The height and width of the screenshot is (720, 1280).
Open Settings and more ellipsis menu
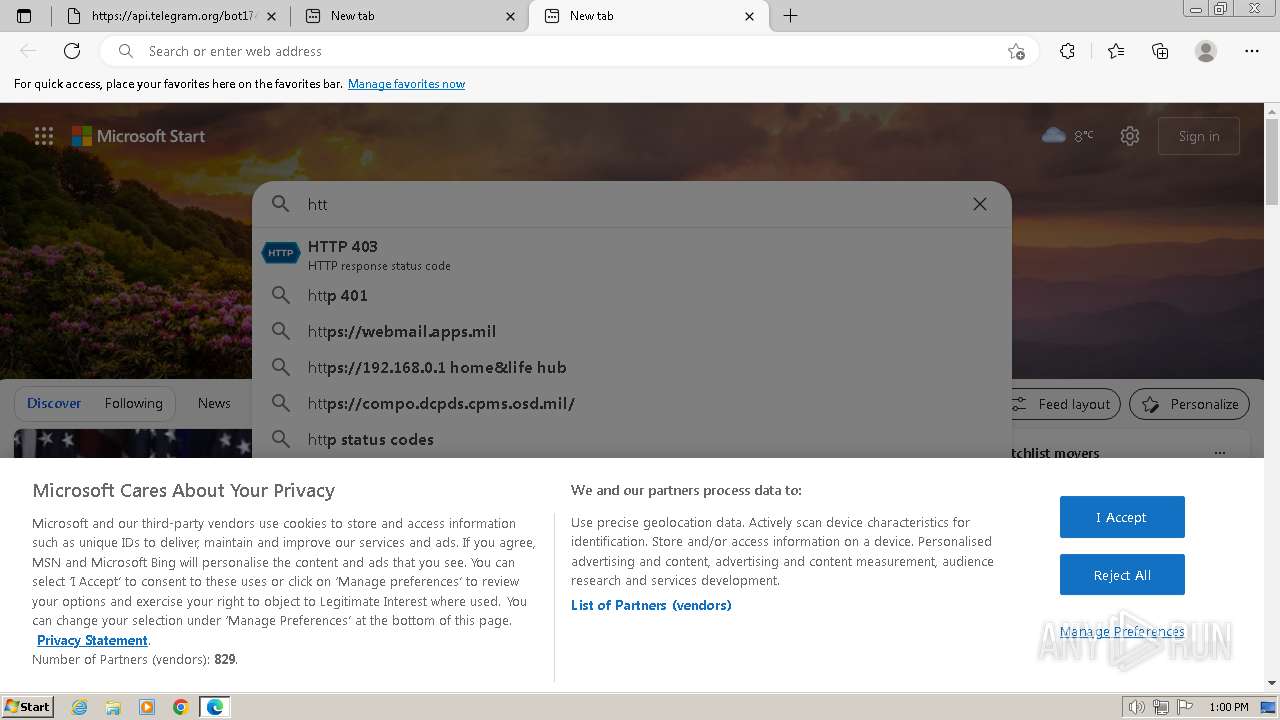click(x=1252, y=51)
